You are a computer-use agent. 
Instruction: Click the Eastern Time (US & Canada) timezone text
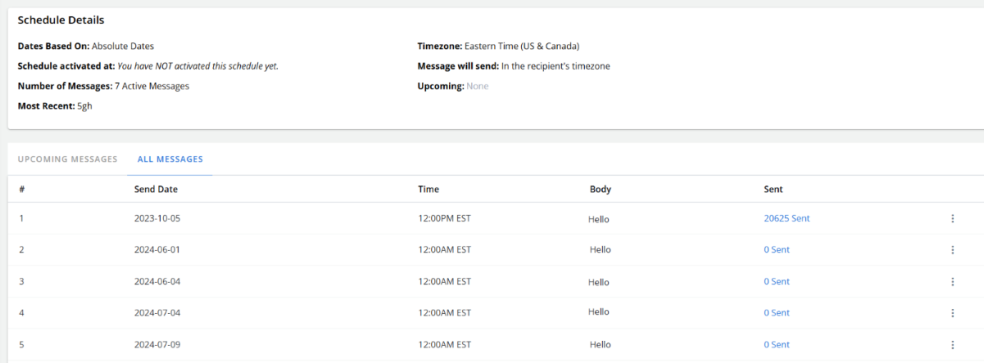521,46
